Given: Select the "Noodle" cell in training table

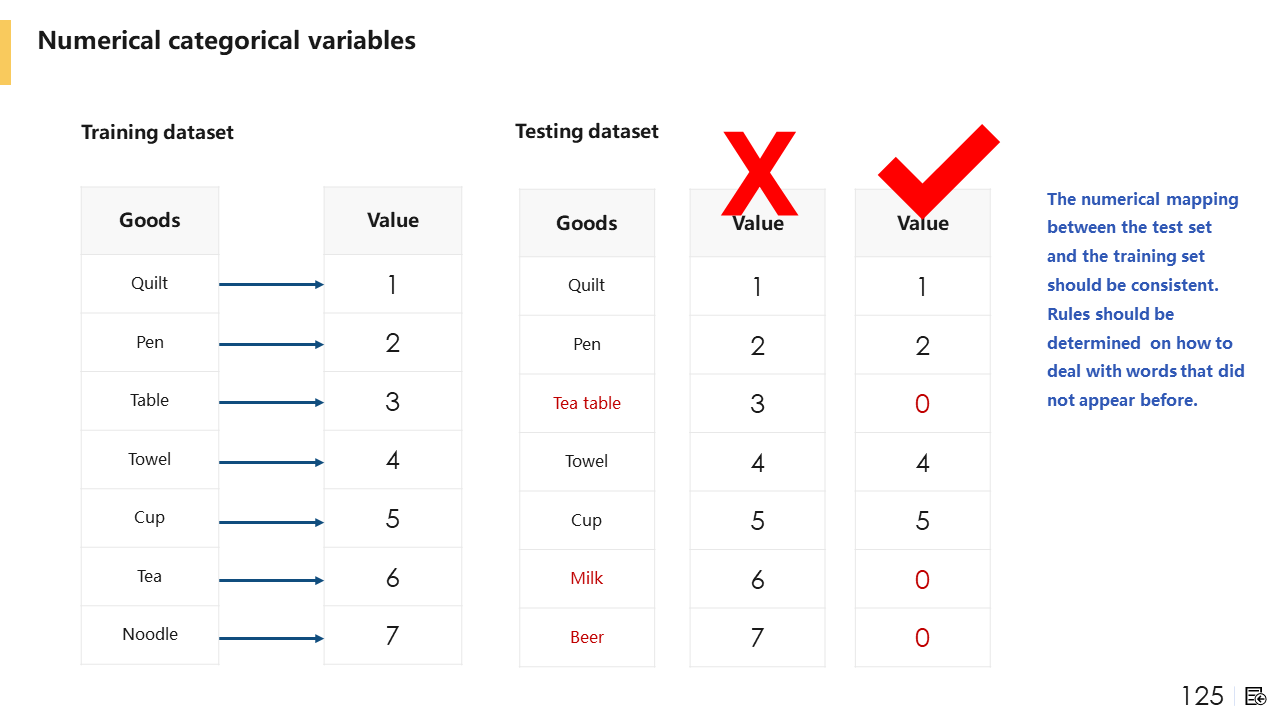Looking at the screenshot, I should tap(150, 634).
